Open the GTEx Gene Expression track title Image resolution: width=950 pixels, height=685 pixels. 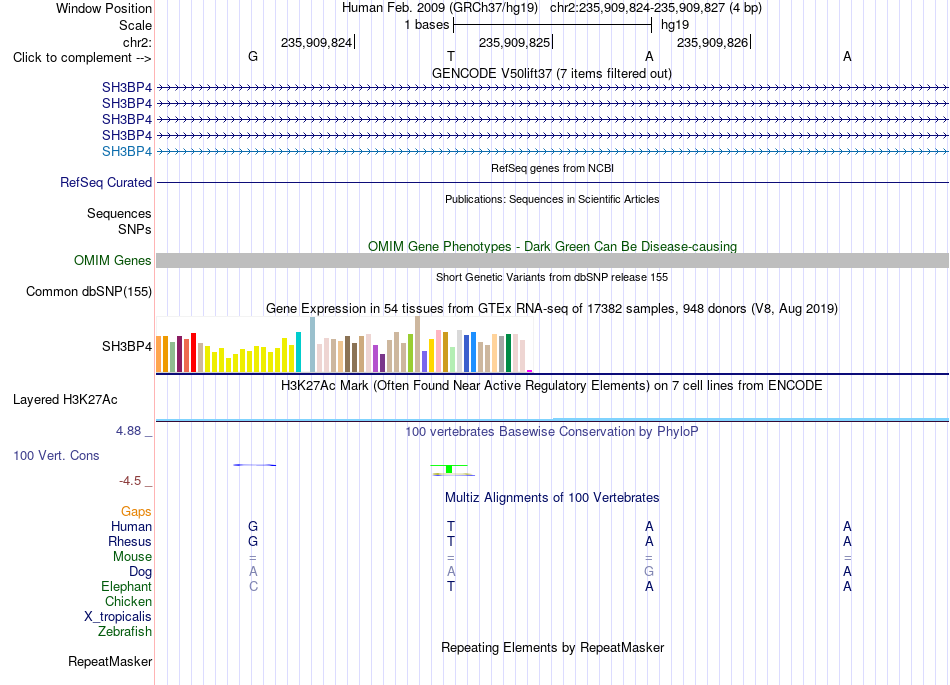pos(551,308)
